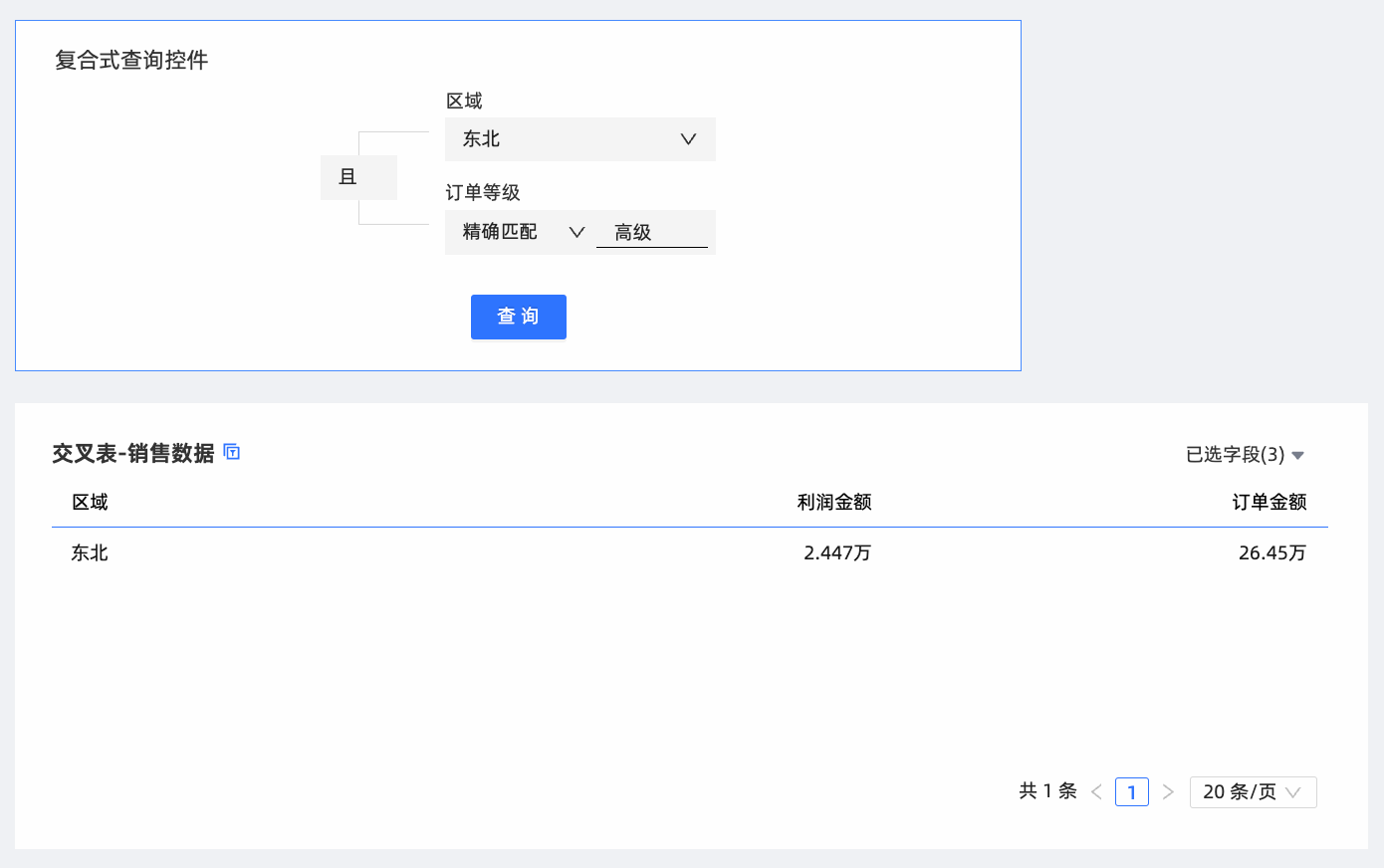Select the 东北 row cell in the table
The image size is (1384, 868).
click(x=90, y=553)
